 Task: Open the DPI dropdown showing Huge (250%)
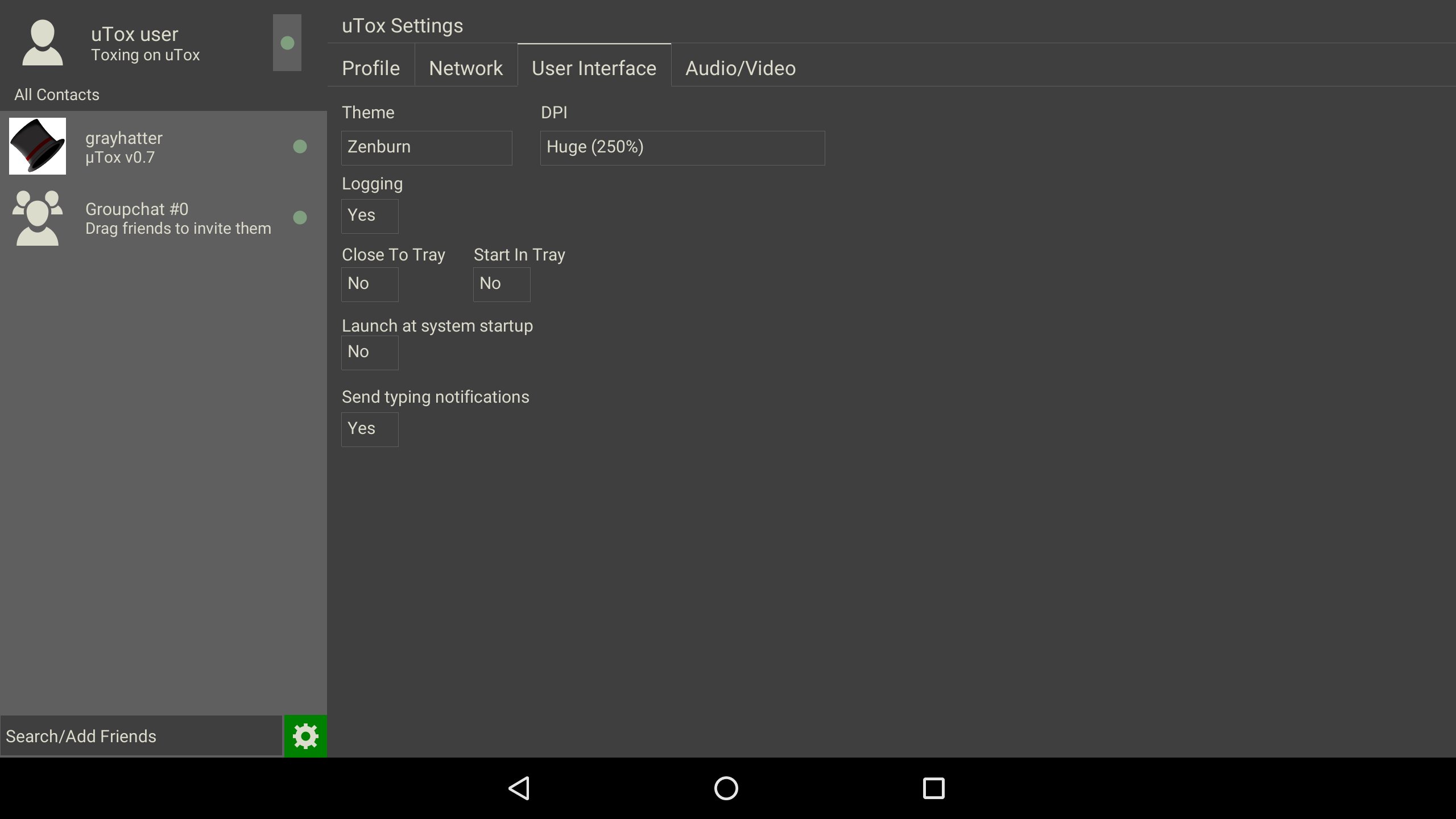(x=681, y=147)
